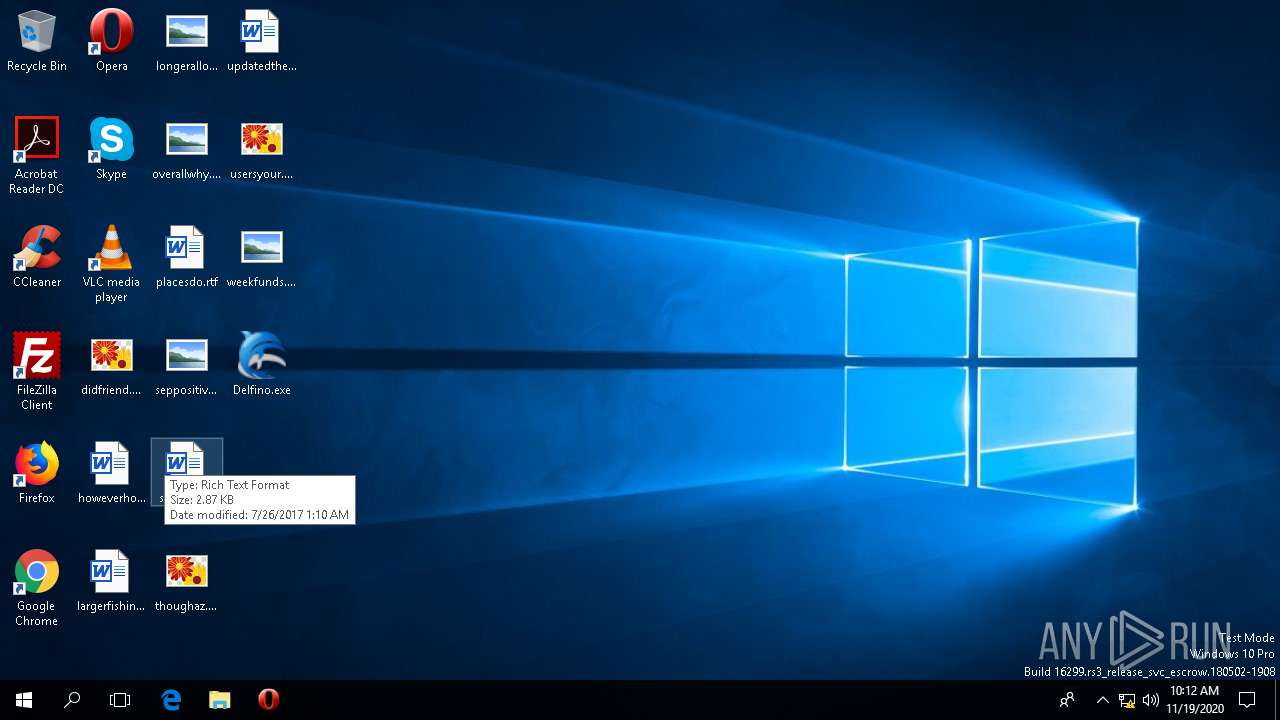
Task: Open FileZilla Client shortcut
Action: tap(37, 371)
